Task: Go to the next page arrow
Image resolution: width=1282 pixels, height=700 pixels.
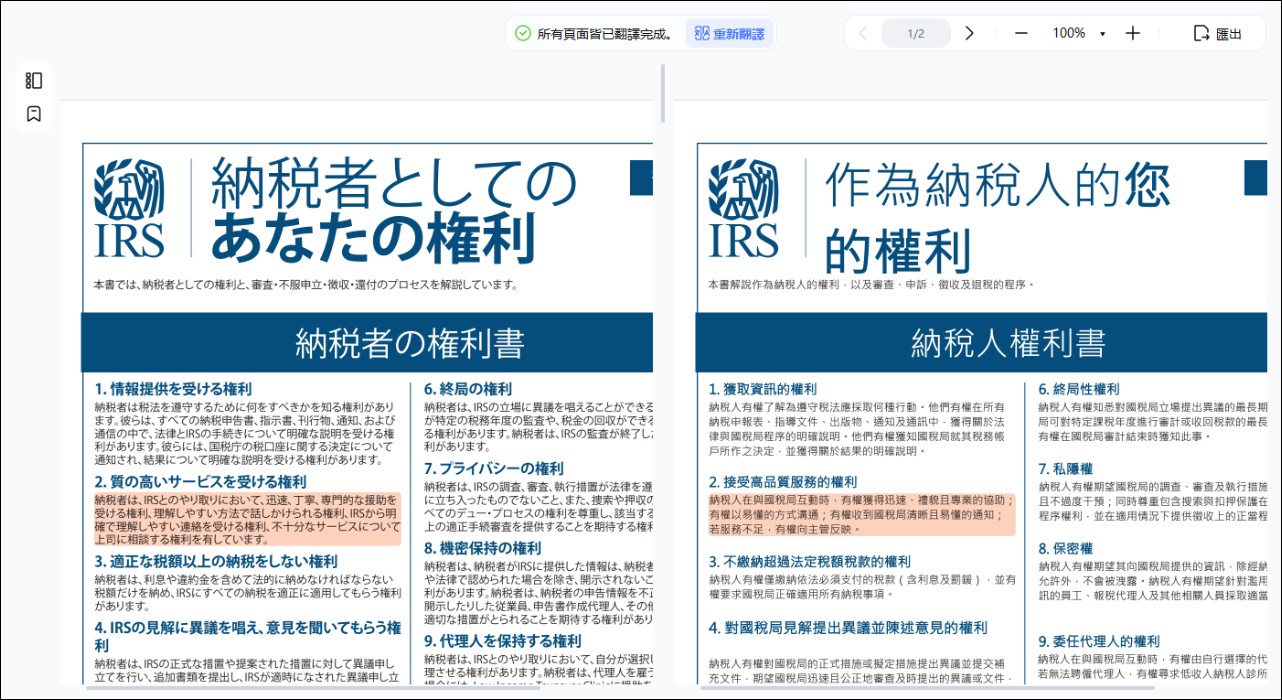Action: (x=968, y=33)
